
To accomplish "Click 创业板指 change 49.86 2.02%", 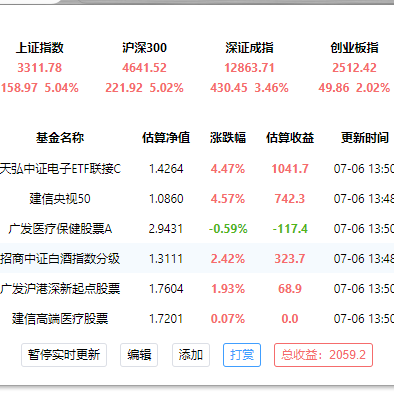I will [x=354, y=88].
